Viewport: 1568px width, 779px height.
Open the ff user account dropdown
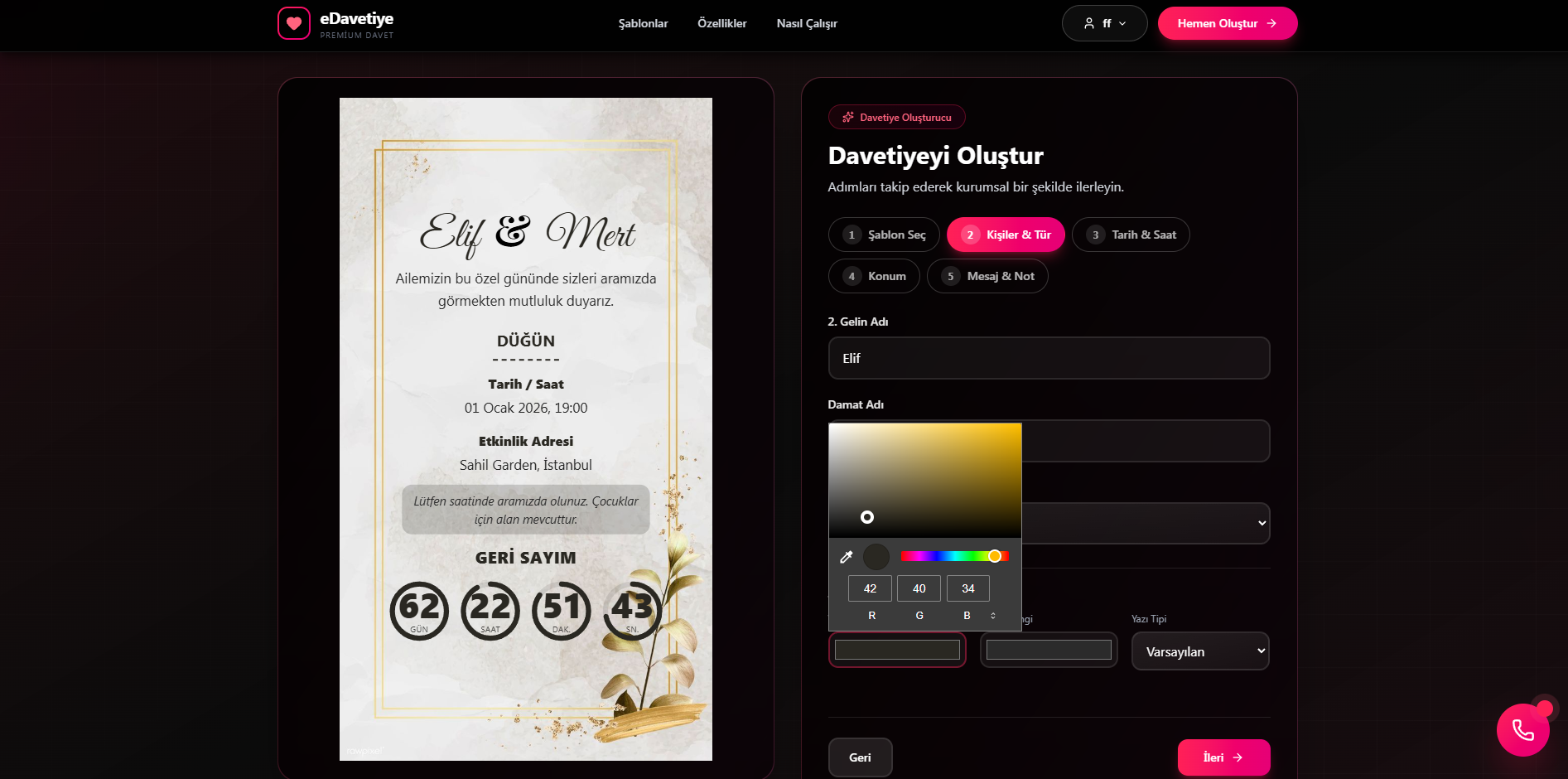pos(1104,23)
